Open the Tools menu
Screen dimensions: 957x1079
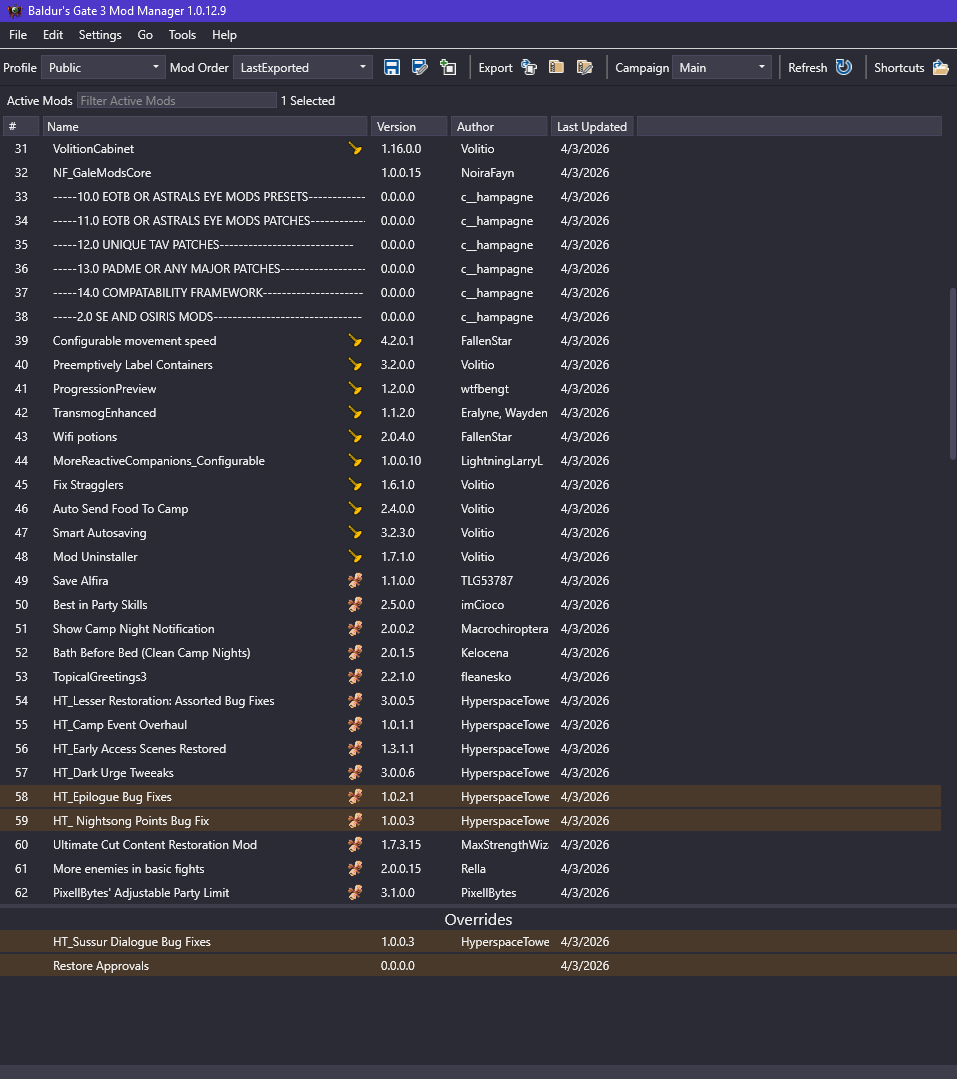182,34
